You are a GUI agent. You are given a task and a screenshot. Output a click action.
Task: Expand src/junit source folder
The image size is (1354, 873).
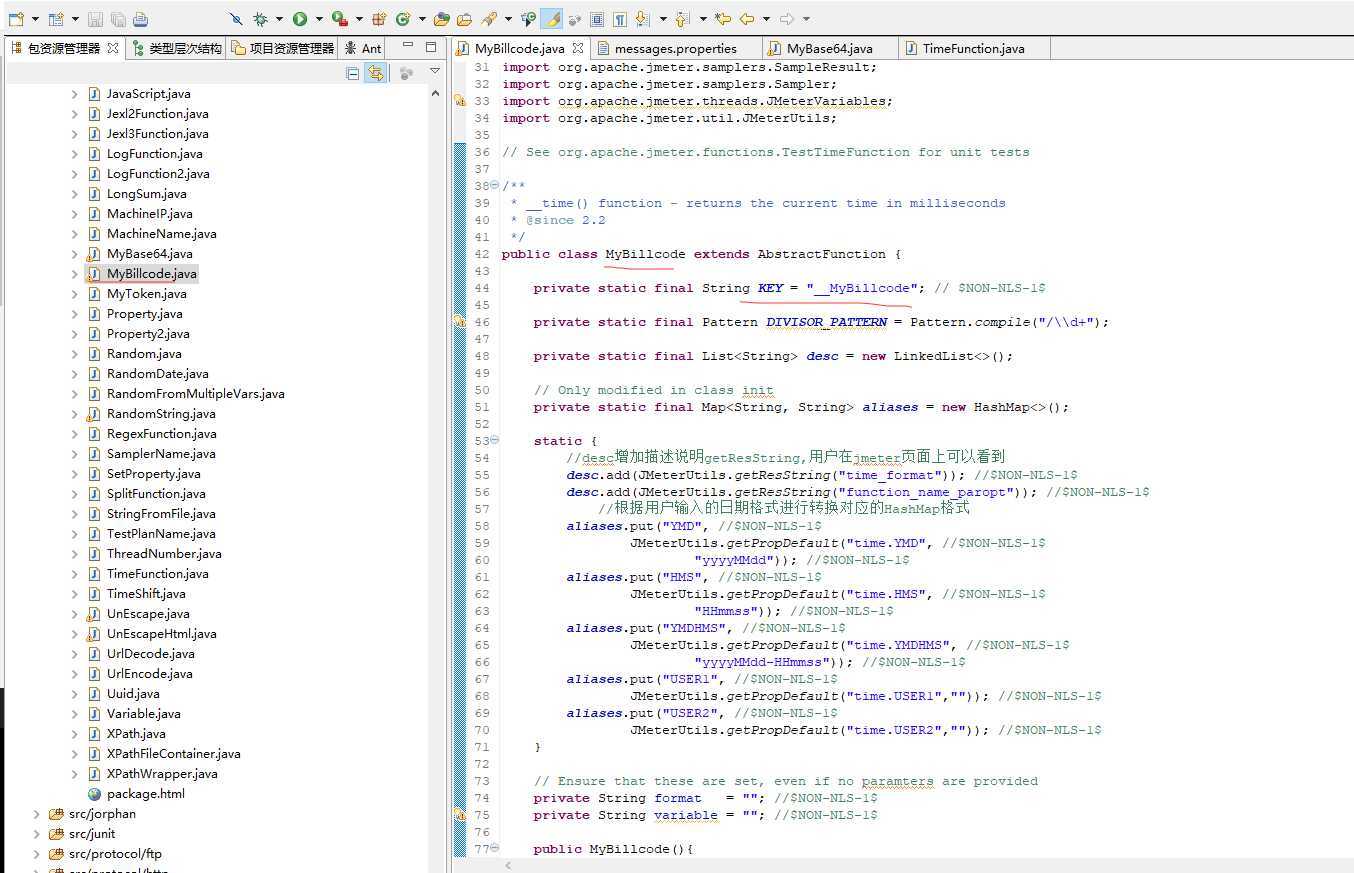pyautogui.click(x=36, y=834)
